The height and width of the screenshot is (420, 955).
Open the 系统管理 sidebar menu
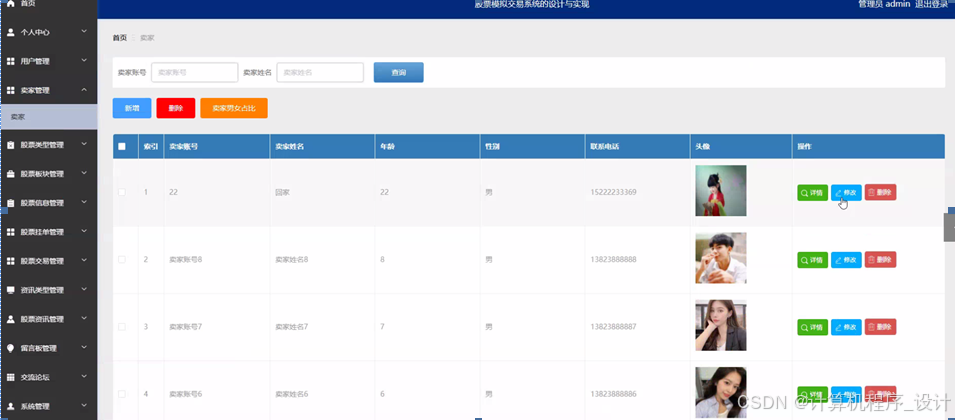coord(49,406)
